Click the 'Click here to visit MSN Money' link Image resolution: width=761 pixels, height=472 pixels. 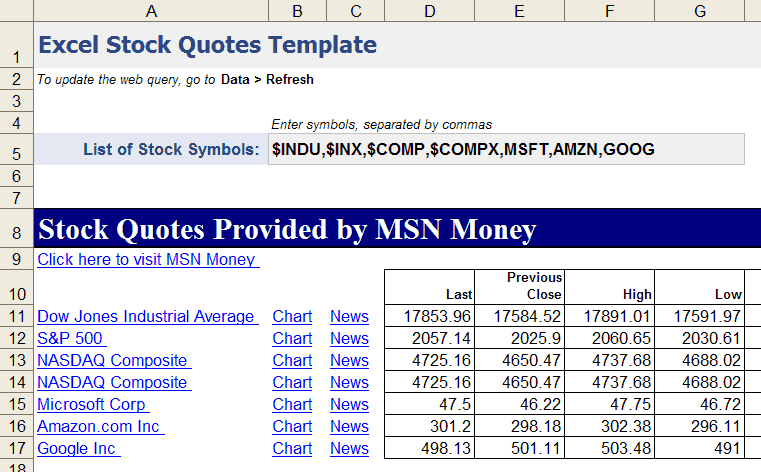click(x=146, y=260)
